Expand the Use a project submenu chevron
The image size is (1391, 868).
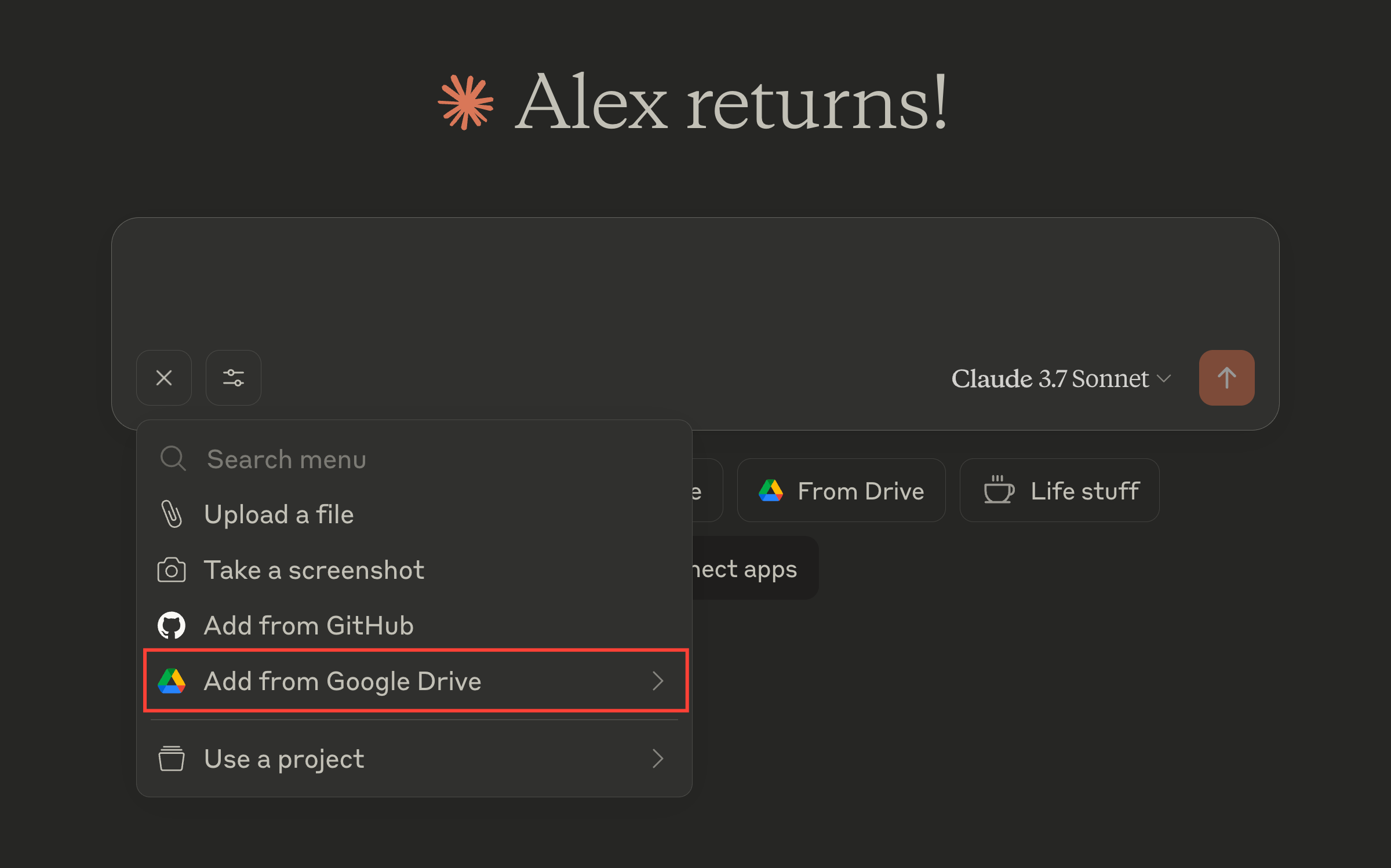tap(657, 759)
